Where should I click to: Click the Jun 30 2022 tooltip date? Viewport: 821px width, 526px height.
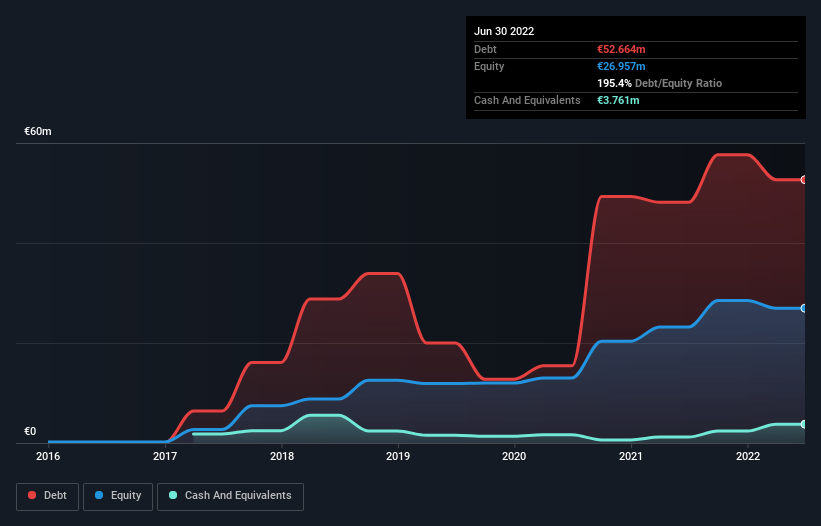504,31
